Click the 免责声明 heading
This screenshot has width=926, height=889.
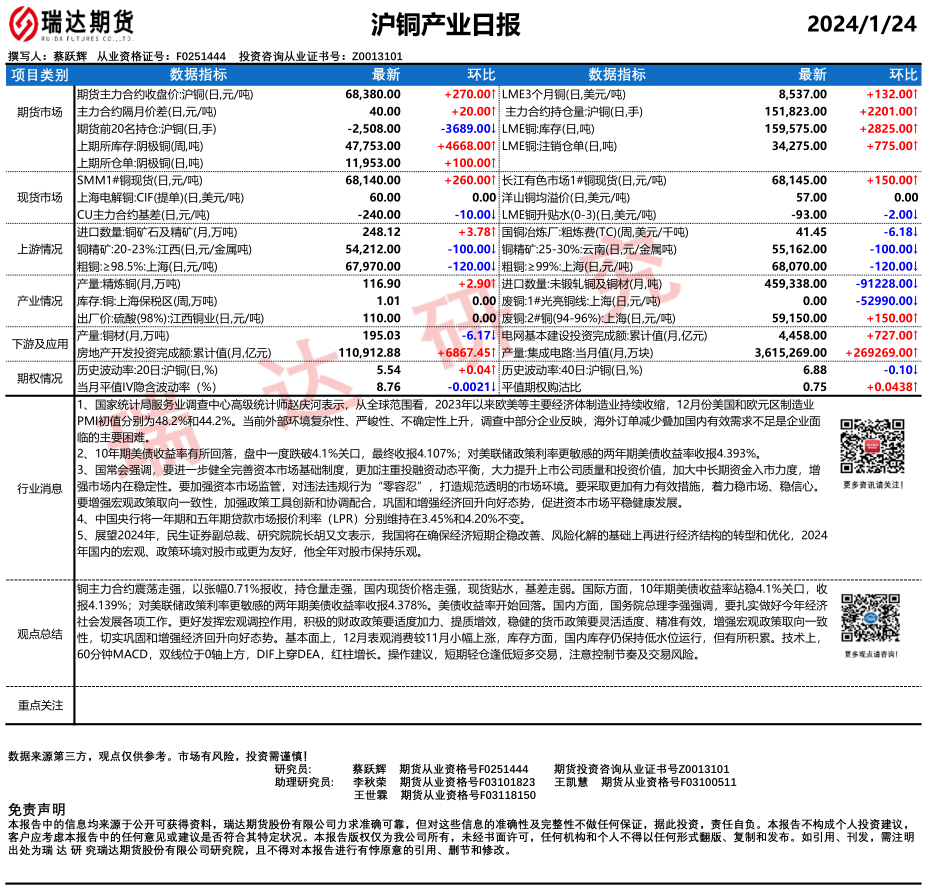click(37, 809)
